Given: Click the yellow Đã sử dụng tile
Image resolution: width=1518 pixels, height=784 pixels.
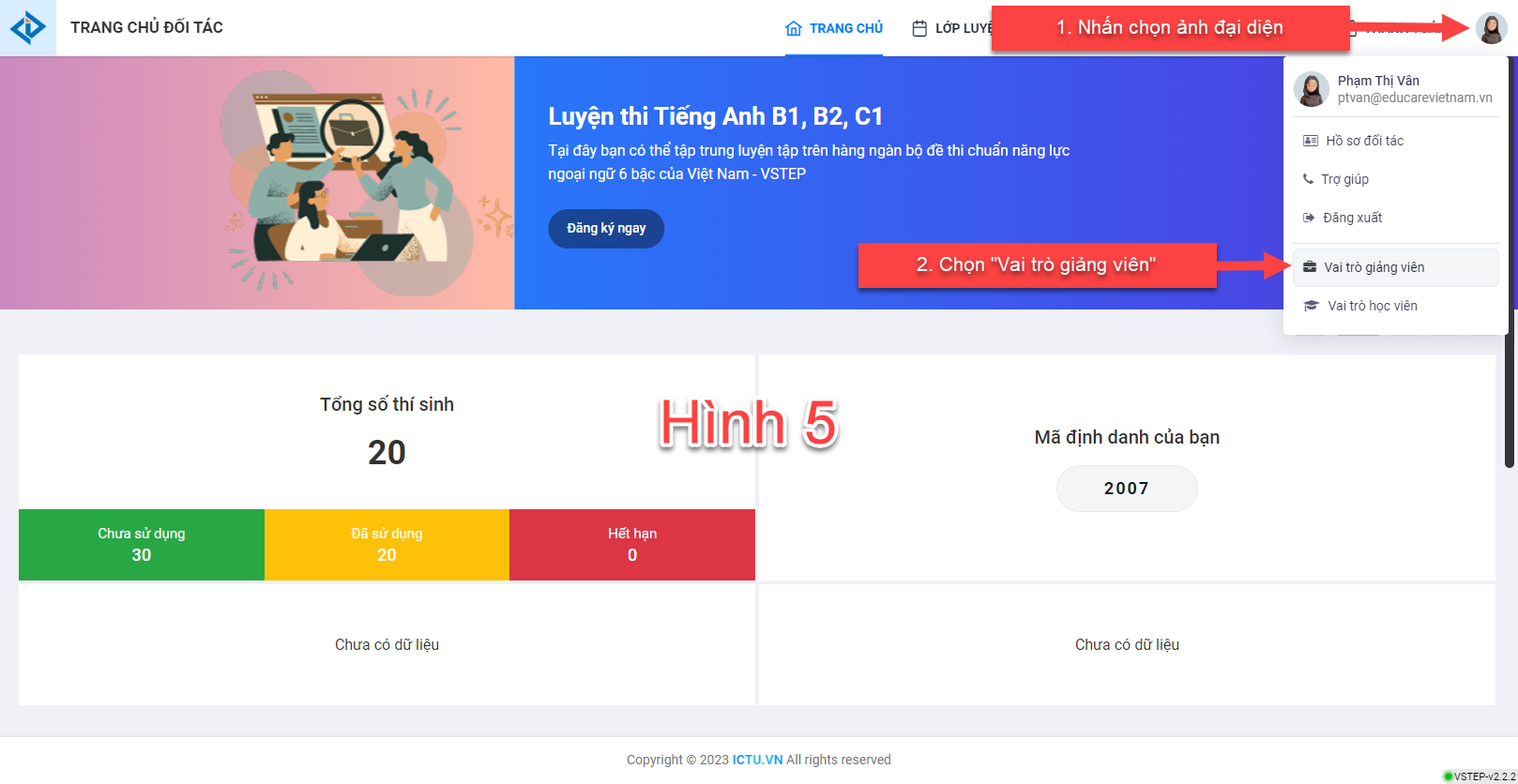Looking at the screenshot, I should click(387, 545).
